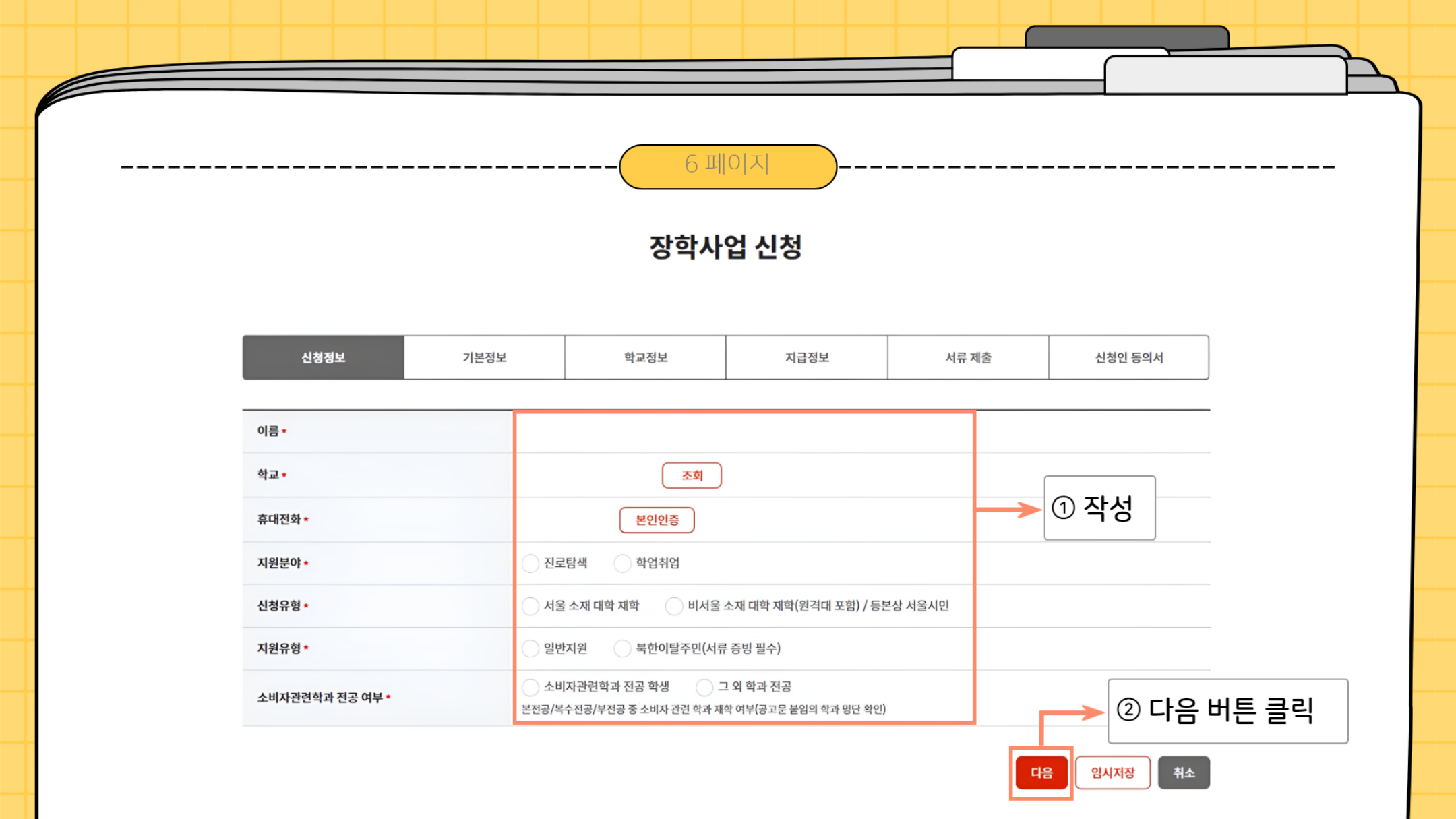Open the 신청정보 tab

[324, 357]
